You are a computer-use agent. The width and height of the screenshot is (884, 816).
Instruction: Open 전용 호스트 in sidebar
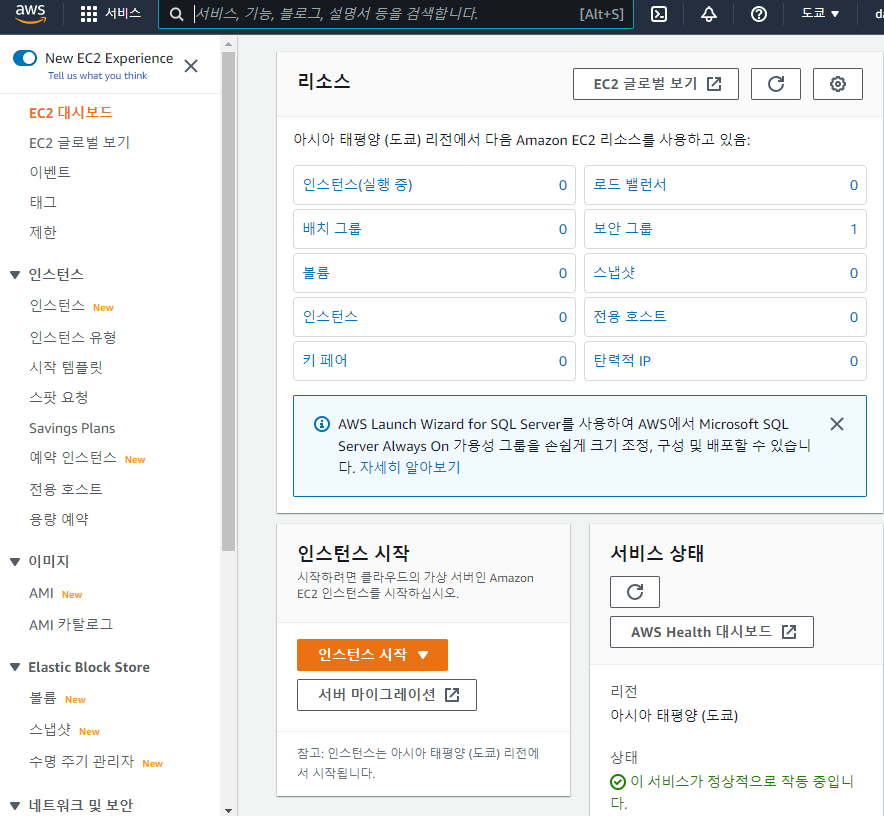click(66, 489)
